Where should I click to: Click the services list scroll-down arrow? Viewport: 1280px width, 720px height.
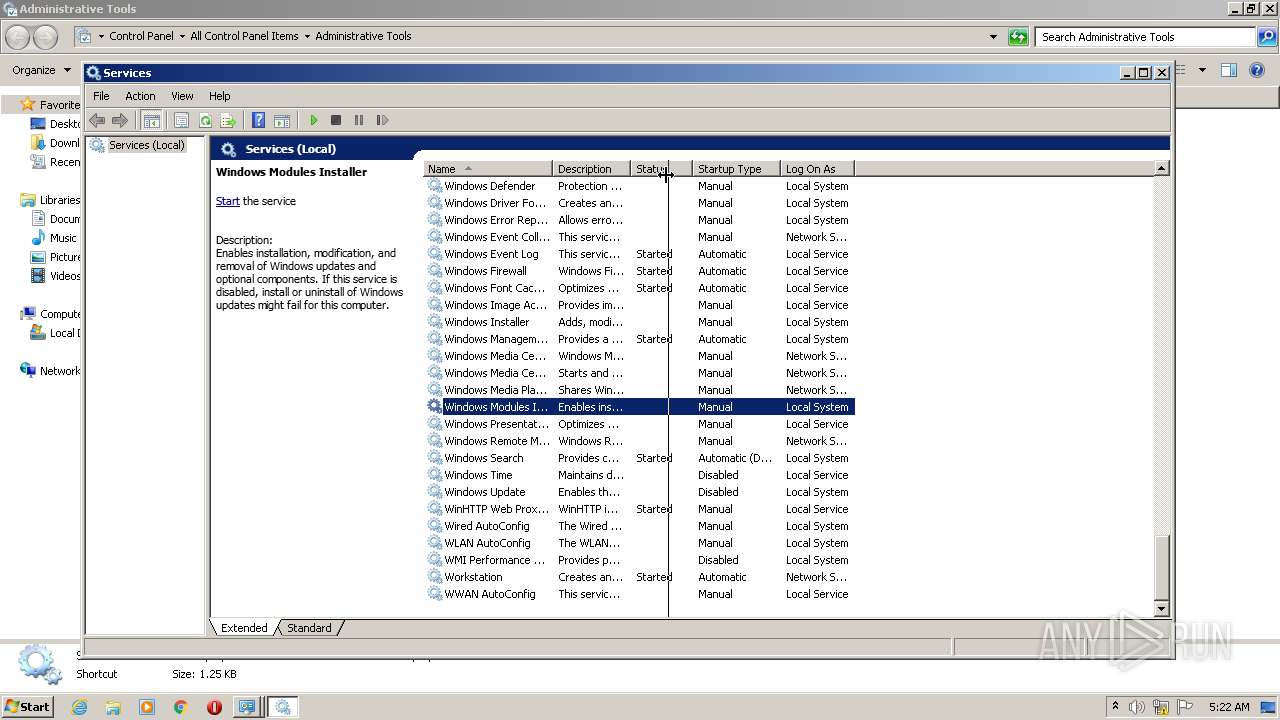1161,608
